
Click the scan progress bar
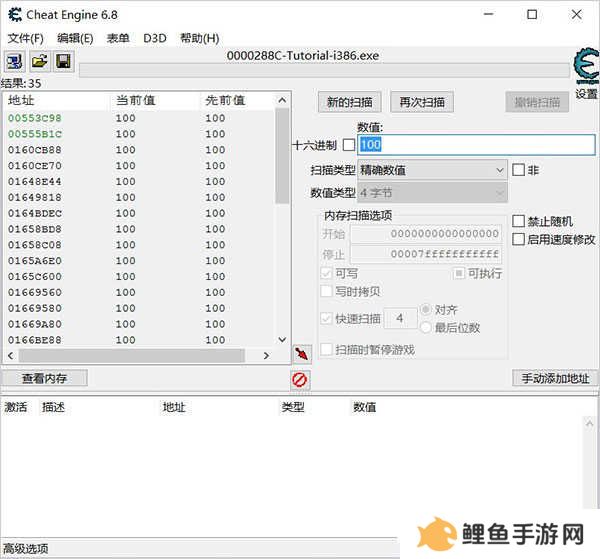[324, 71]
